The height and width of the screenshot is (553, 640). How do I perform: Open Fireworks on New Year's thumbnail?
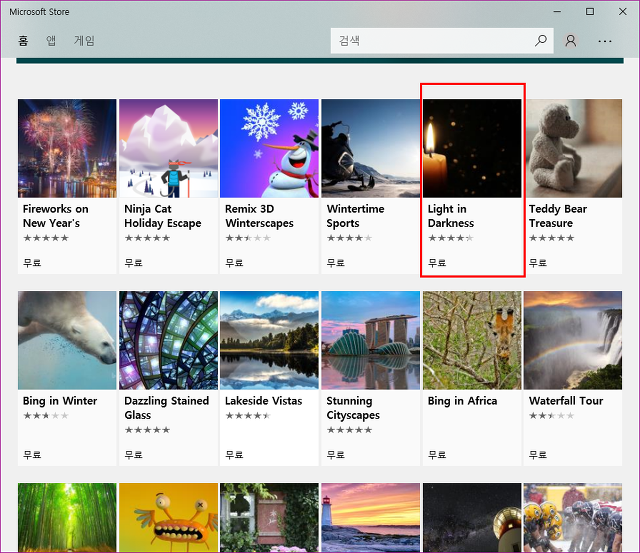[x=67, y=148]
